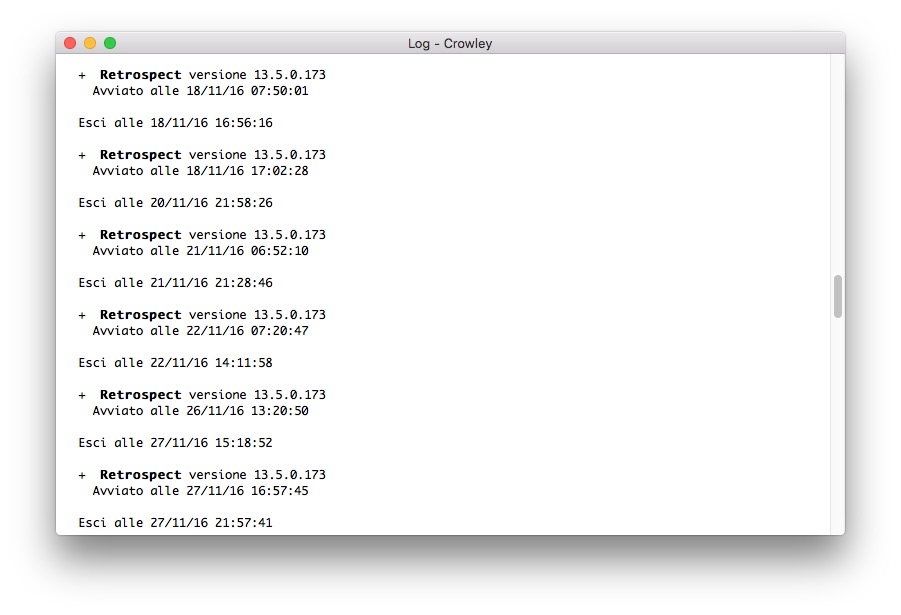Click 'Avviato alle 21/11/16 06:52:10' line
The height and width of the screenshot is (615, 901).
(201, 251)
